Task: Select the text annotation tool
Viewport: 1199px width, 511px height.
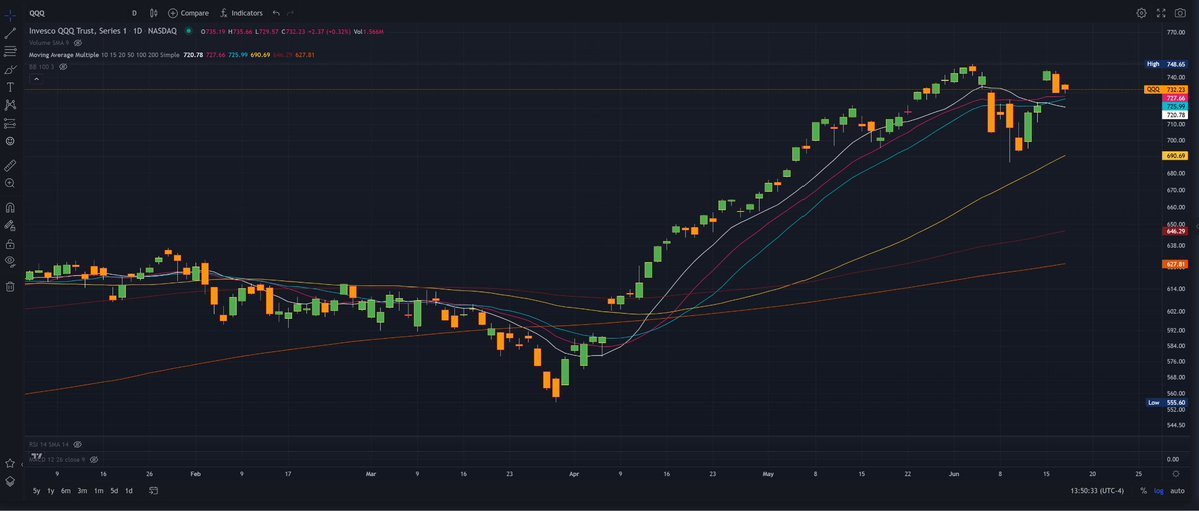Action: [x=10, y=87]
